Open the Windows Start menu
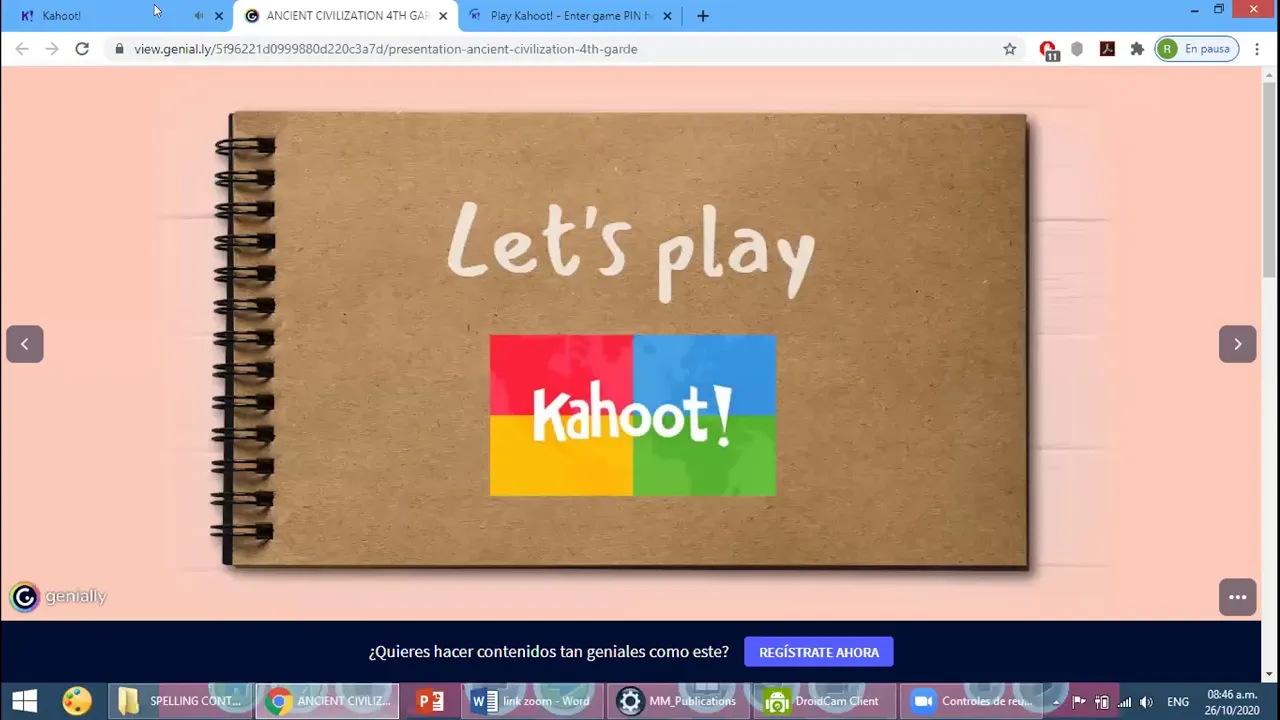Viewport: 1280px width, 720px height. pyautogui.click(x=24, y=701)
